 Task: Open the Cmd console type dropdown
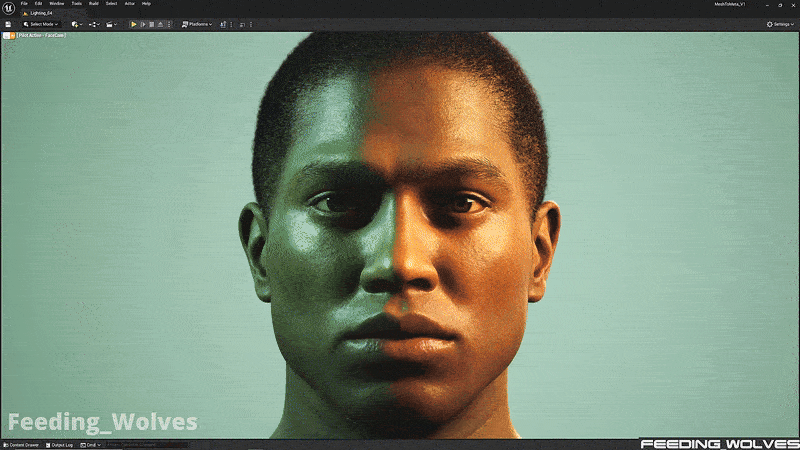[90, 445]
